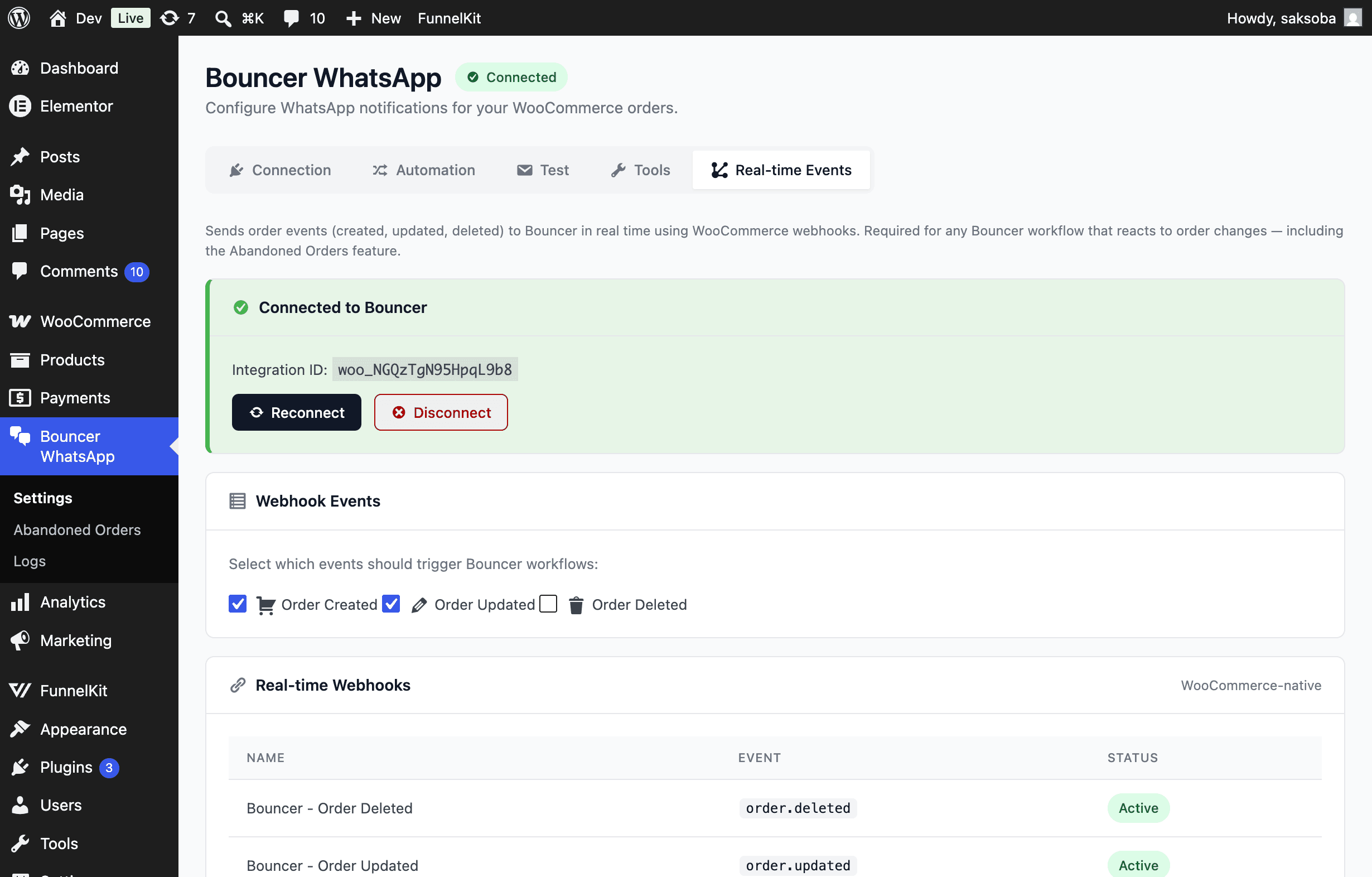Open the Settings submenu link
Viewport: 1372px width, 877px height.
43,498
